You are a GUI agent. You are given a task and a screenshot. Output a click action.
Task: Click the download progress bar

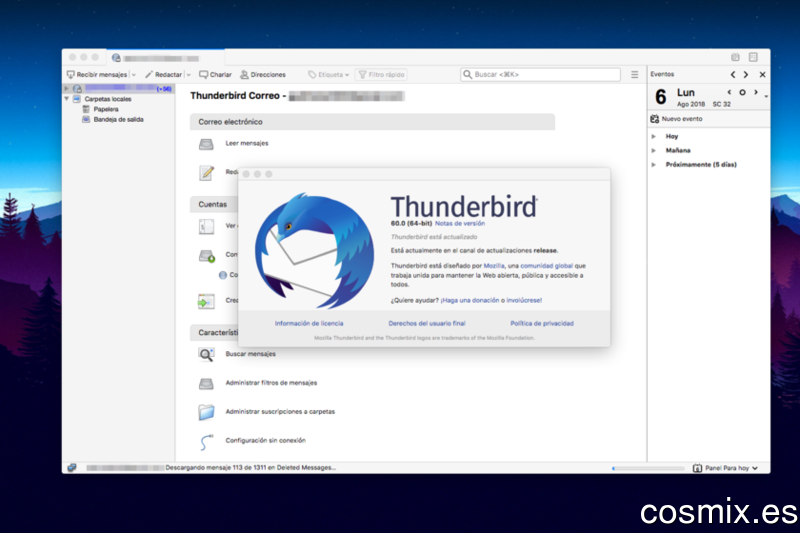click(648, 468)
